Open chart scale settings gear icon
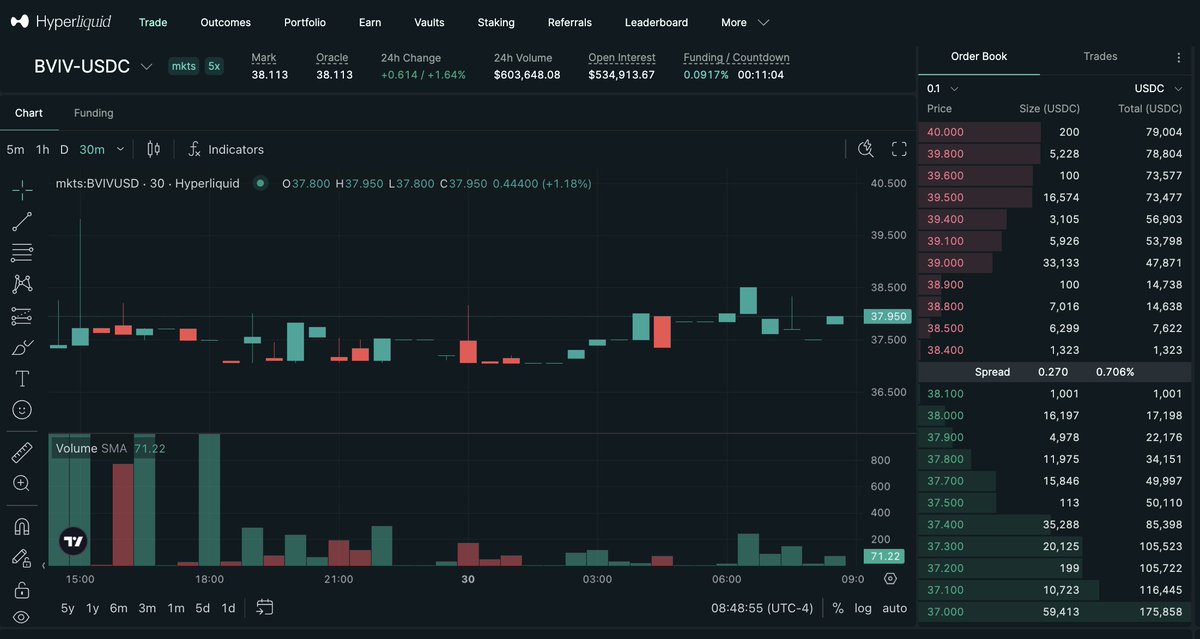 pyautogui.click(x=891, y=579)
